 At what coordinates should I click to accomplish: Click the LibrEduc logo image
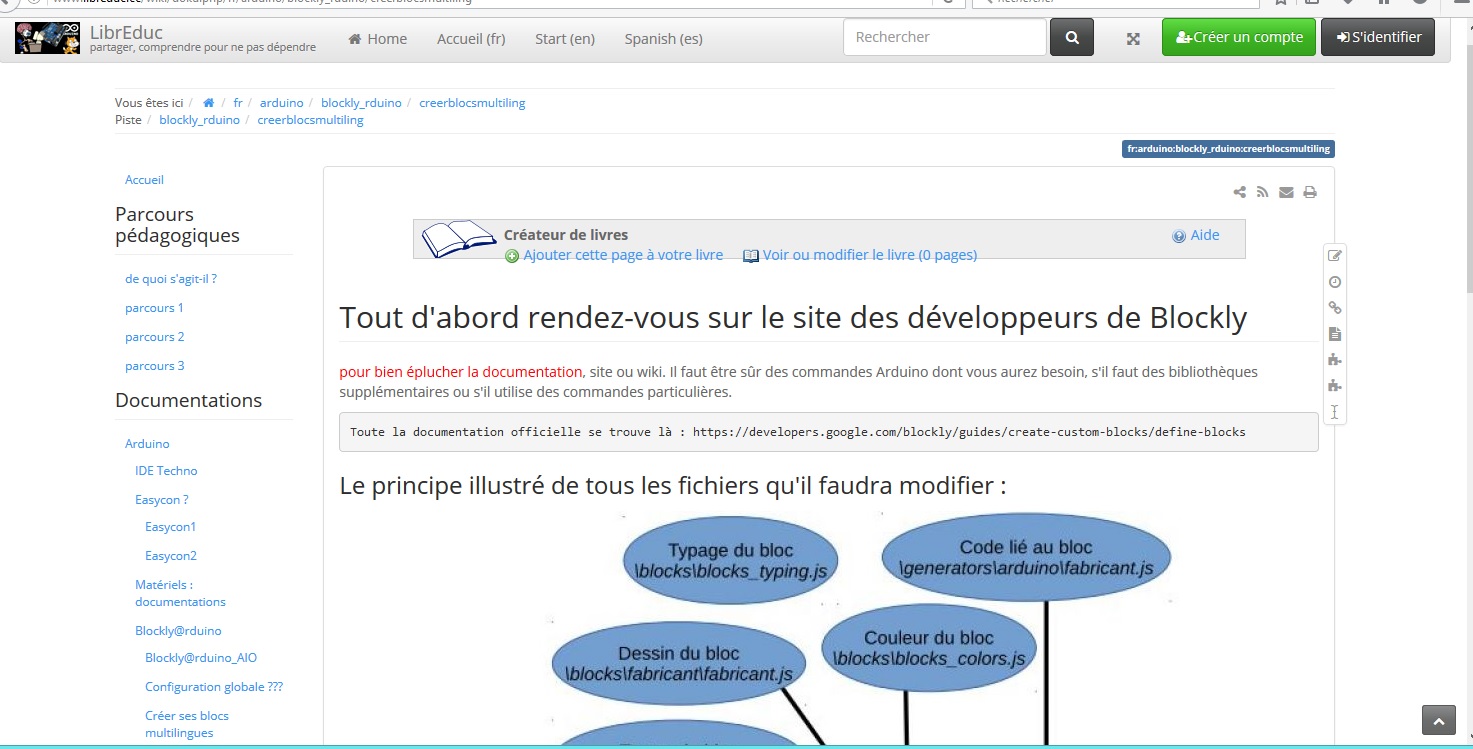tap(47, 38)
